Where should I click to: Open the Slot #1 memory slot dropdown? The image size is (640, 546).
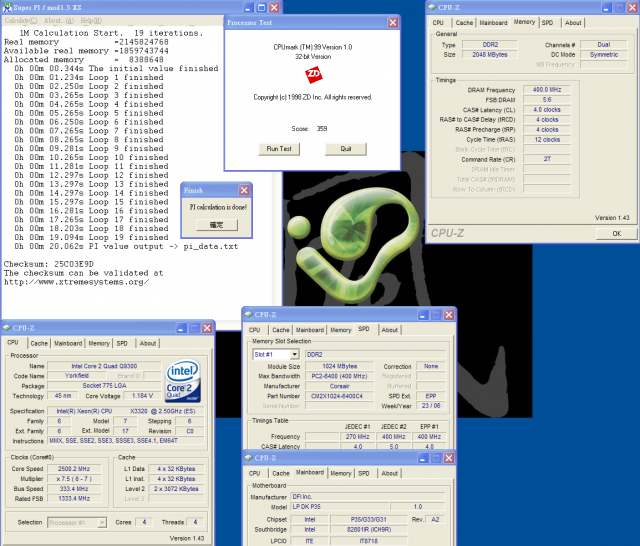[294, 354]
